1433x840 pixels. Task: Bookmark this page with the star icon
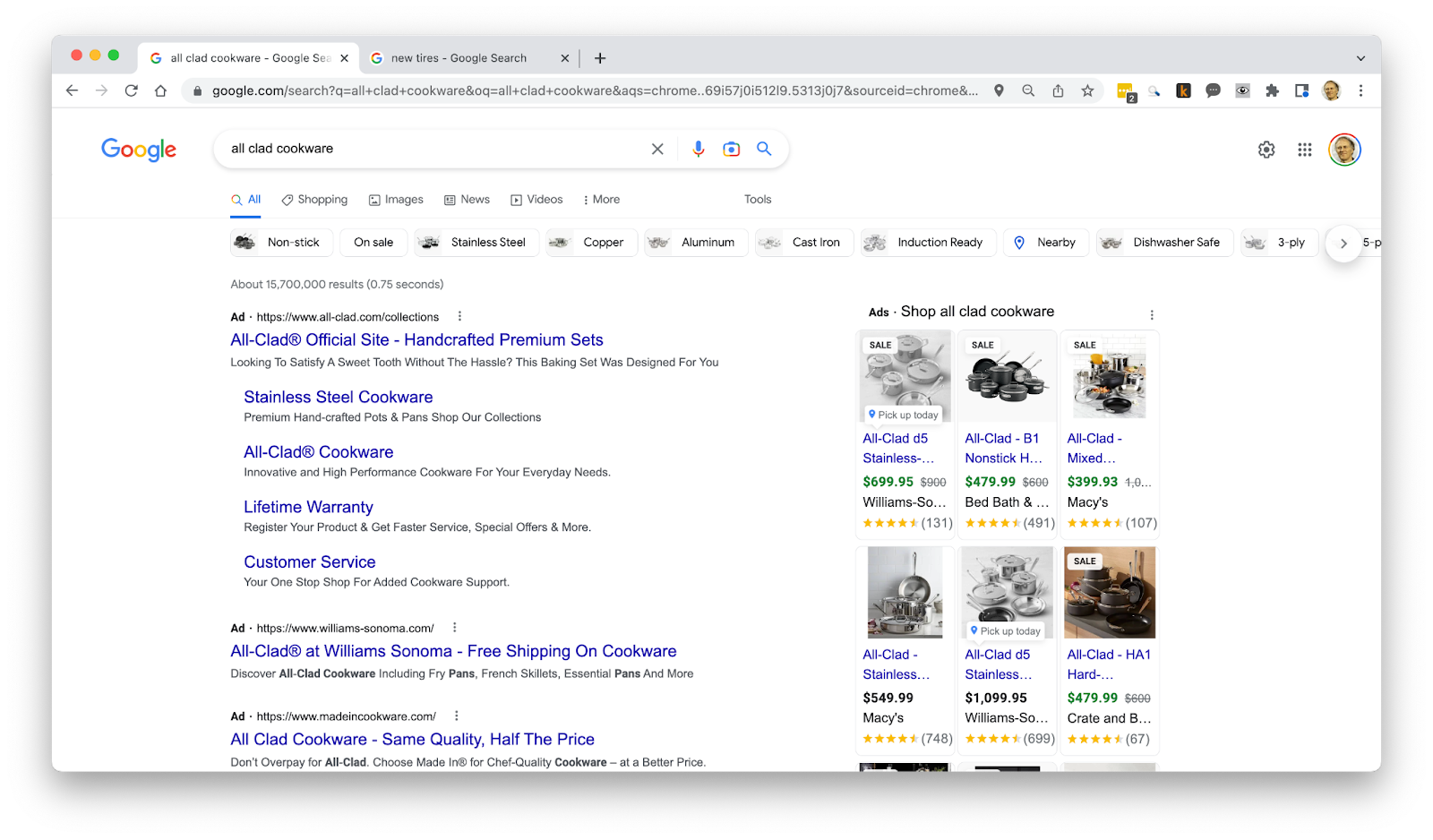click(x=1087, y=90)
